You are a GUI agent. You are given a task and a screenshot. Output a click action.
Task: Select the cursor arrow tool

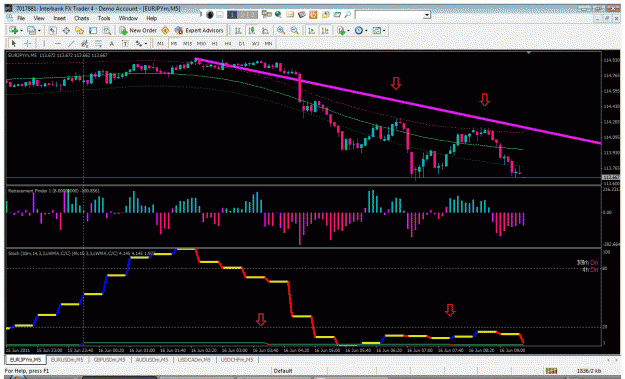pyautogui.click(x=14, y=43)
